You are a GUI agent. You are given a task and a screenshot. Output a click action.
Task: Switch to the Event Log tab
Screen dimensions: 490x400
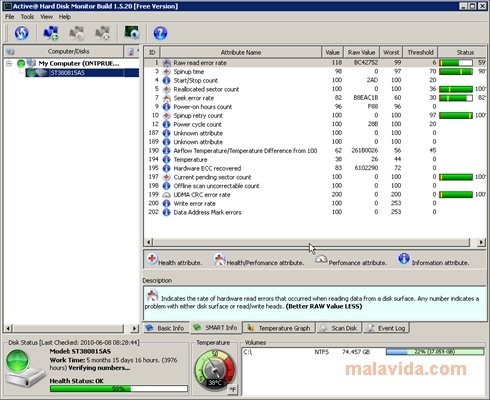click(386, 328)
